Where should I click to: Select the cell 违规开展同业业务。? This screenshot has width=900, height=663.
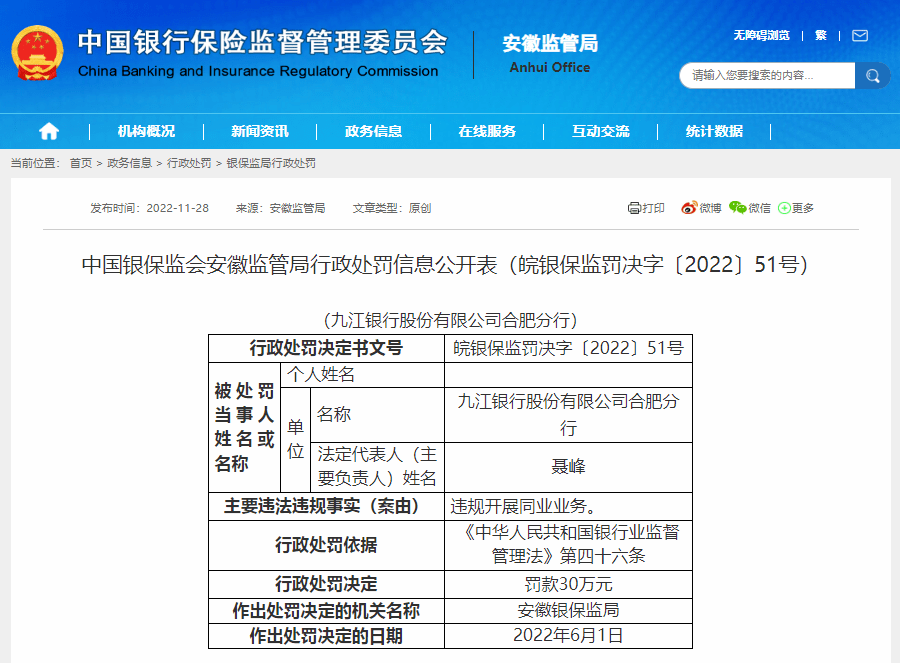tap(568, 506)
